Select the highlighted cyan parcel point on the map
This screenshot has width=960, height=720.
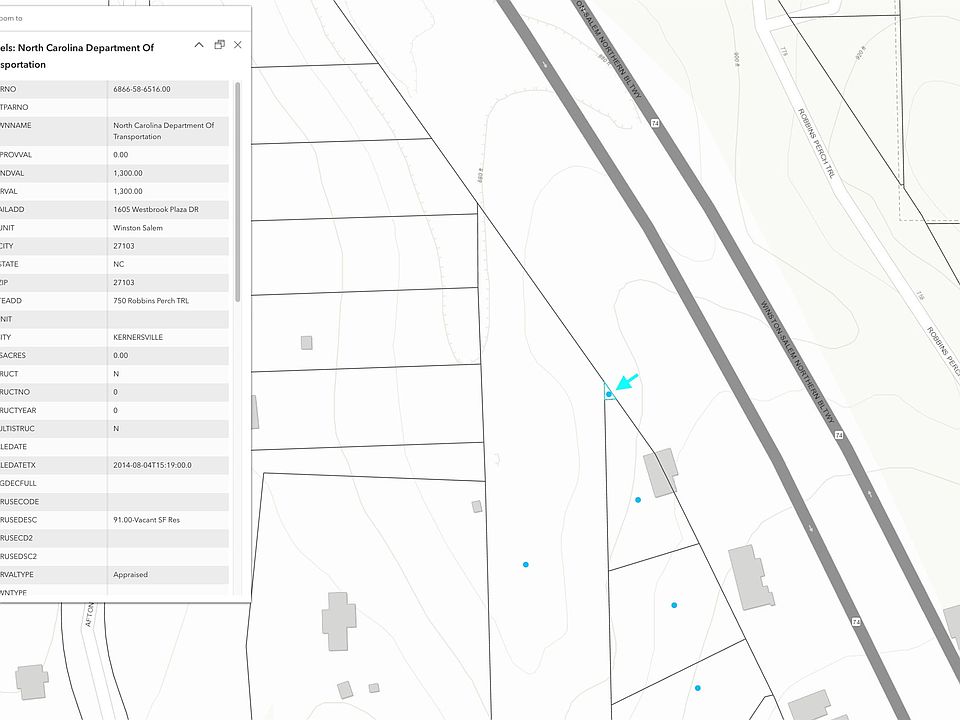[609, 394]
